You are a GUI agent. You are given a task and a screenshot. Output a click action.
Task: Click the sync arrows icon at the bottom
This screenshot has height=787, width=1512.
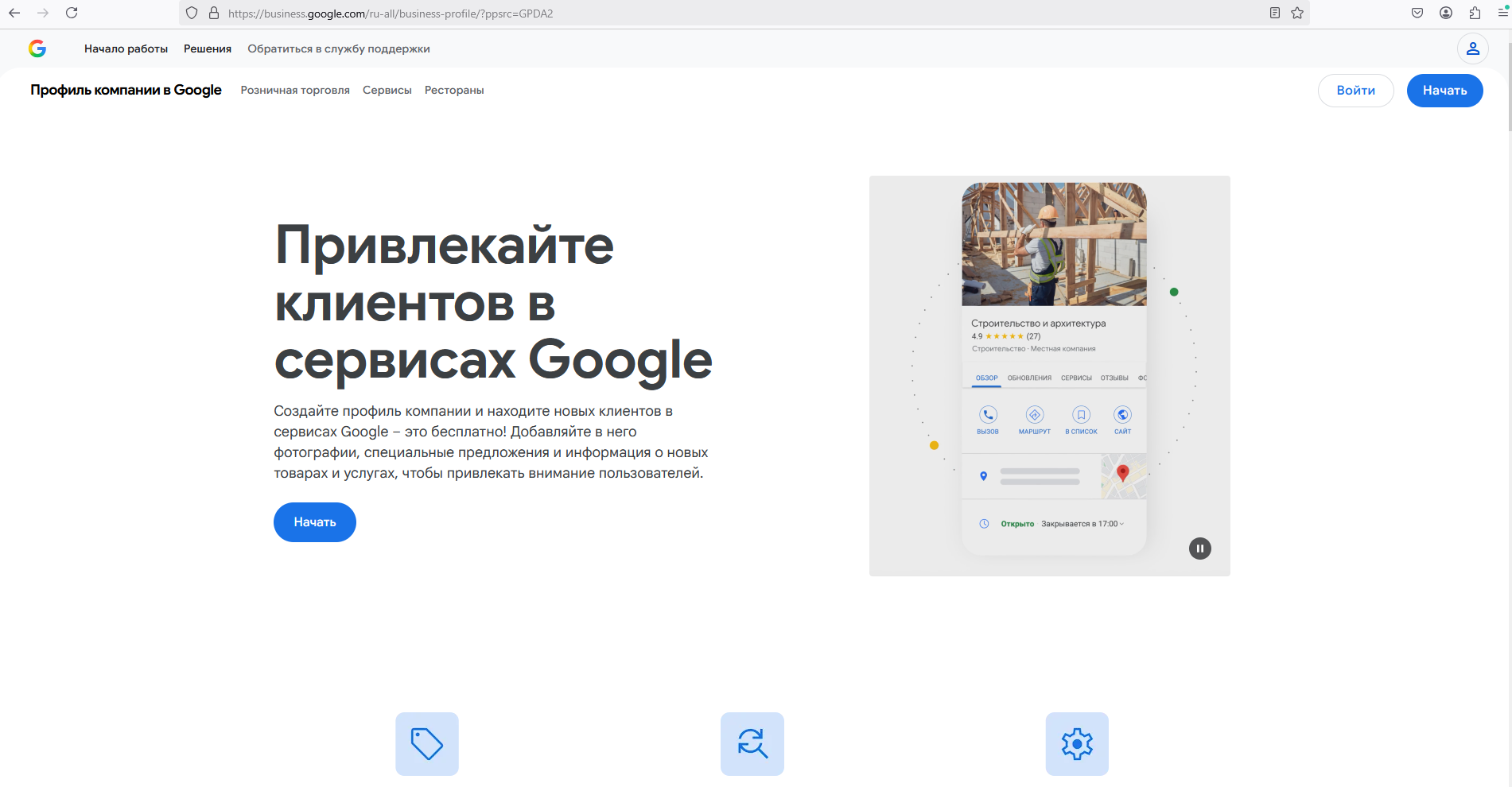coord(752,744)
